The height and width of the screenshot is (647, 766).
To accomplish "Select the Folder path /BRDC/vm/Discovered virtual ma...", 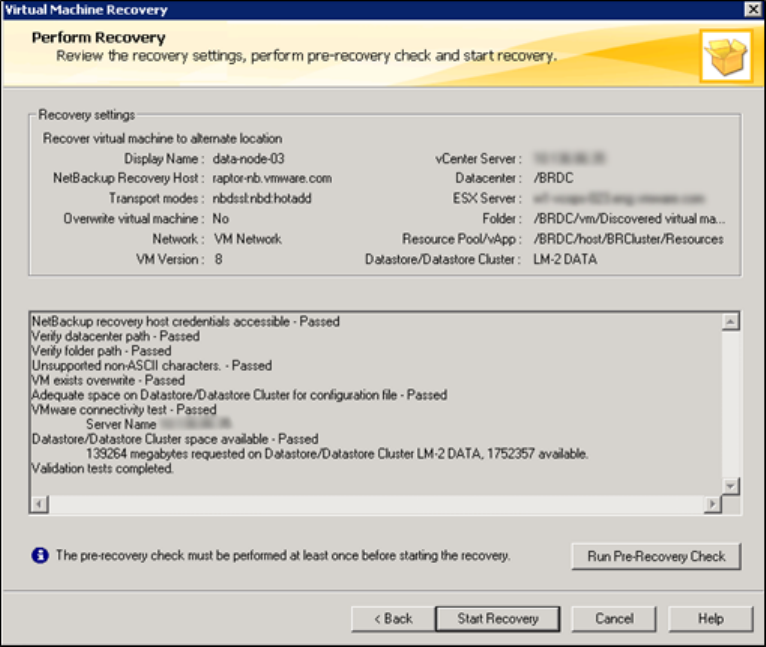I will [x=629, y=218].
